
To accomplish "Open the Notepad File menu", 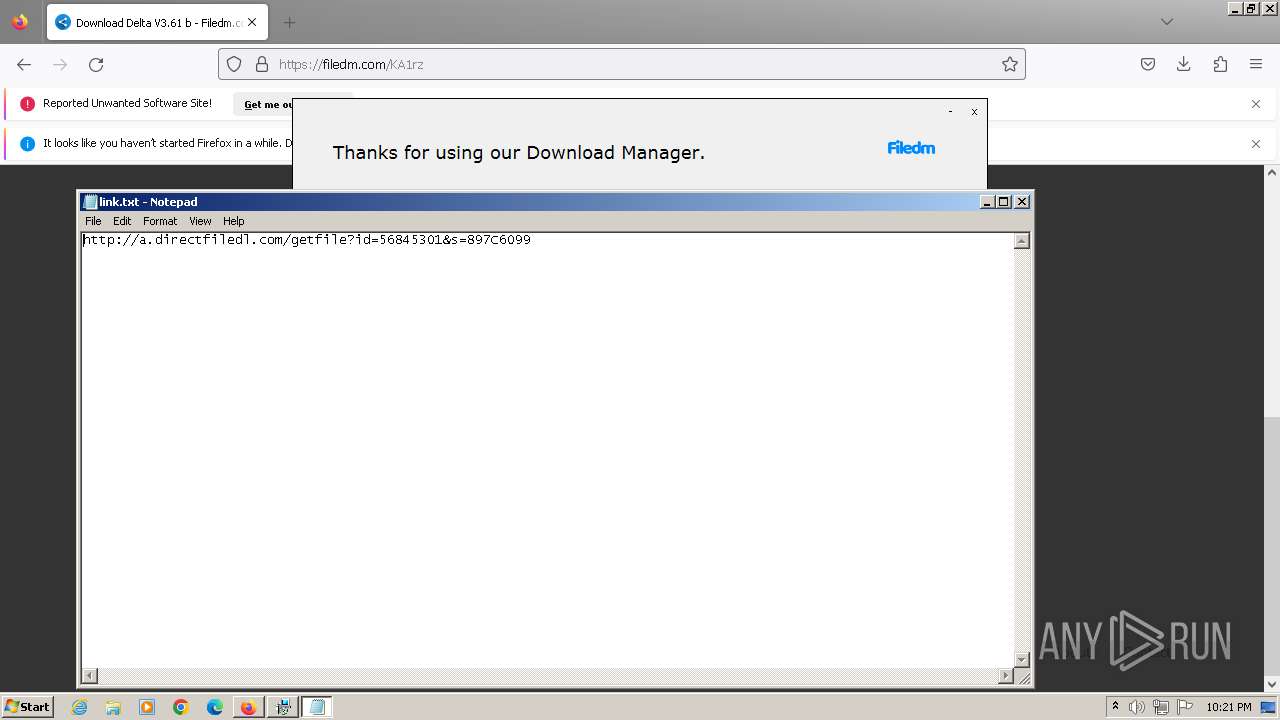I will (93, 221).
